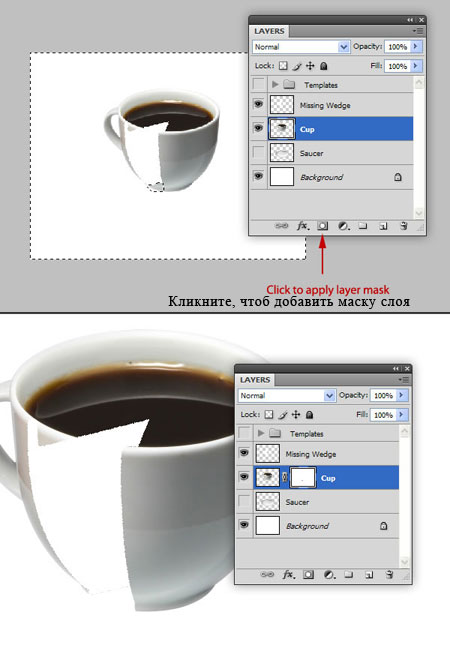Lock position icon in upper panel
This screenshot has height=648, width=450.
point(310,66)
